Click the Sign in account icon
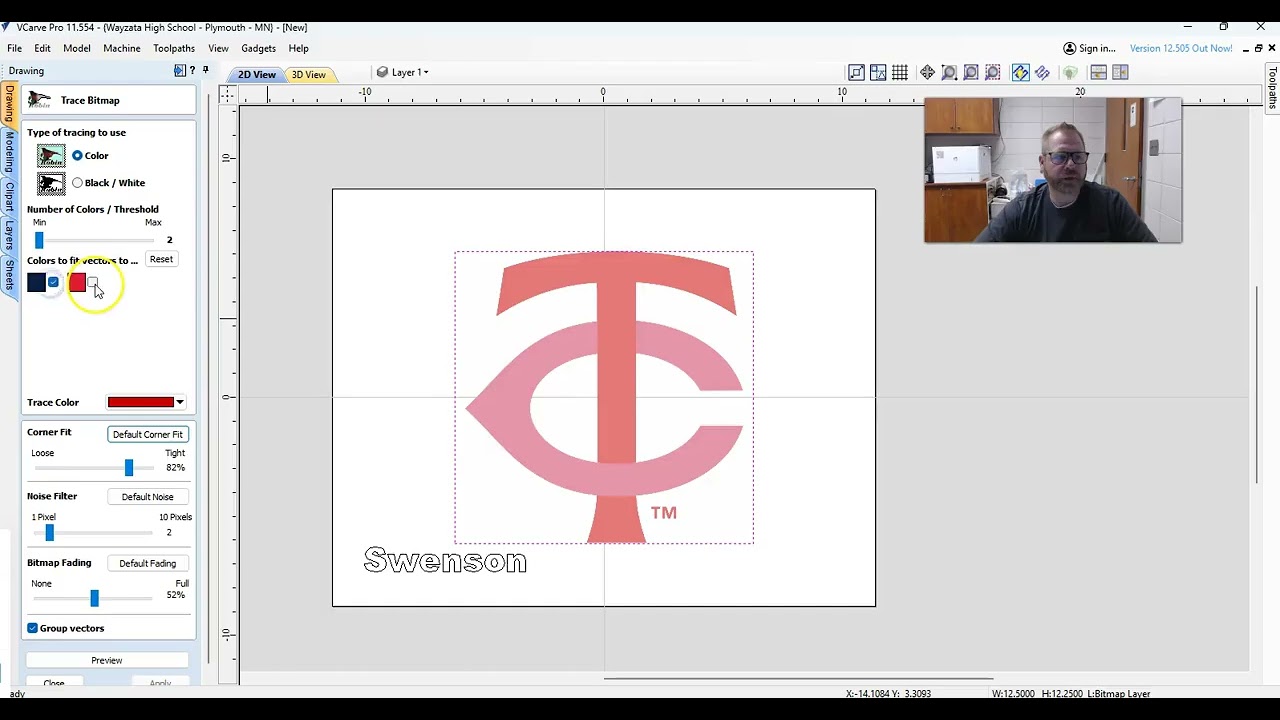Viewport: 1280px width, 720px height. (x=1069, y=48)
